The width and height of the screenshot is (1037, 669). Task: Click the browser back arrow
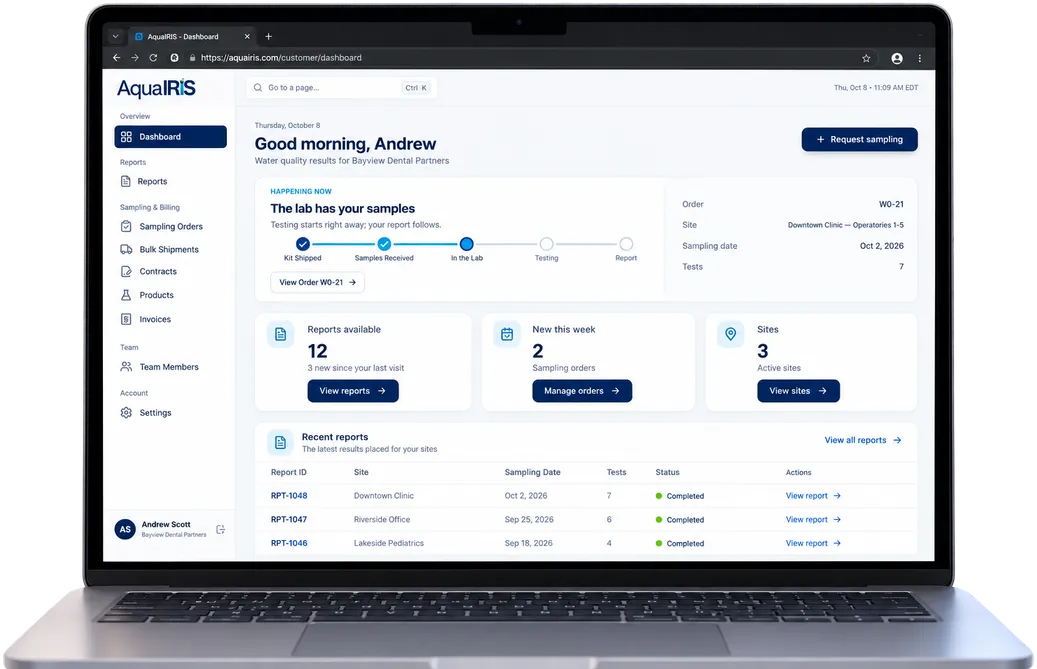click(x=116, y=58)
